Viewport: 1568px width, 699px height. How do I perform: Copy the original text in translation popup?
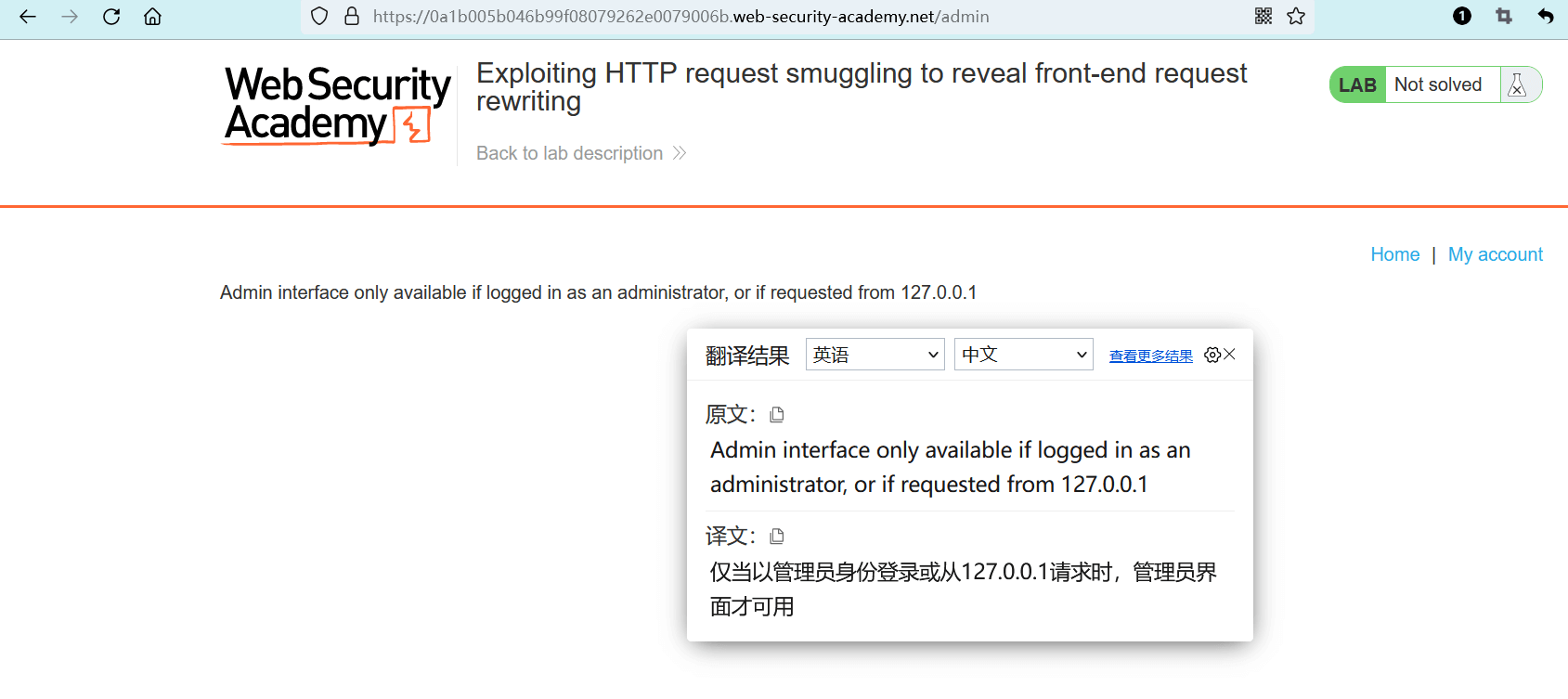[x=777, y=414]
